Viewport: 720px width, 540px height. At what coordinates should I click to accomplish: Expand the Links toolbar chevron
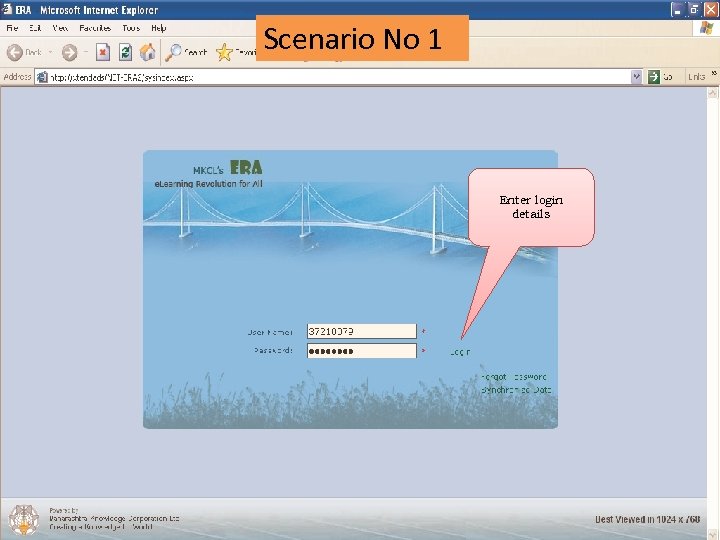pyautogui.click(x=714, y=73)
